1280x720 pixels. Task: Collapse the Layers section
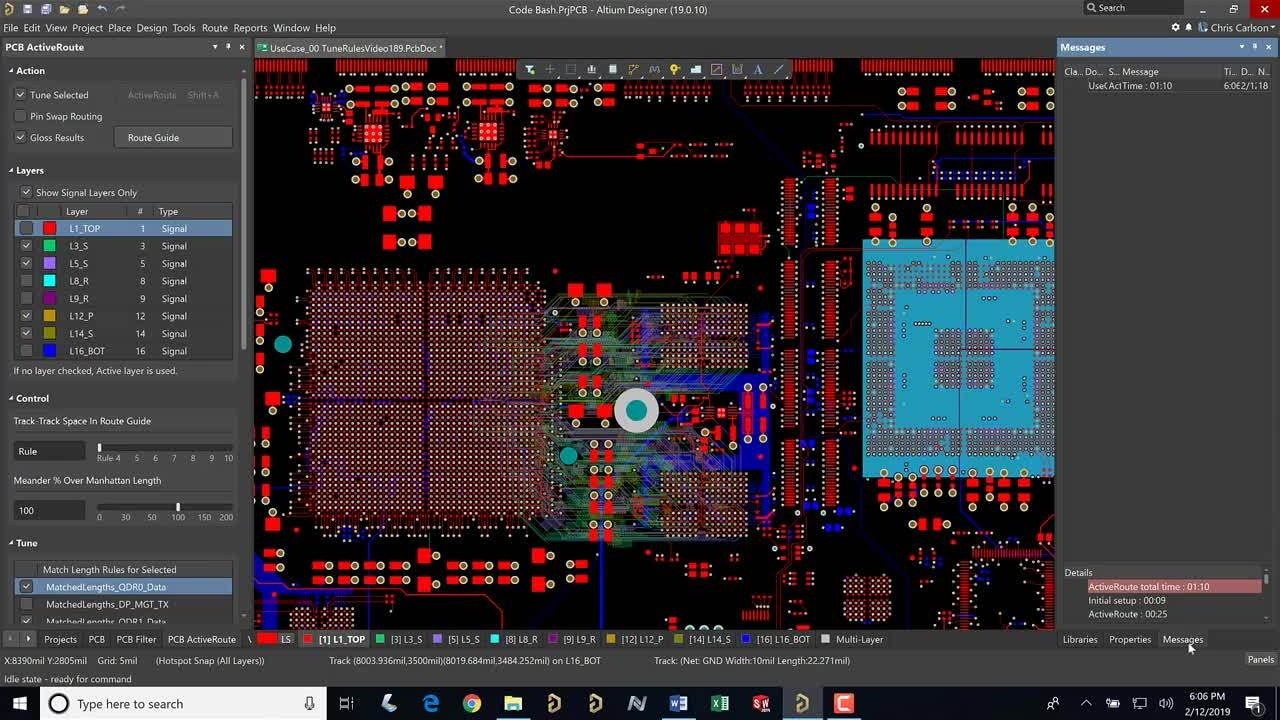pos(11,171)
